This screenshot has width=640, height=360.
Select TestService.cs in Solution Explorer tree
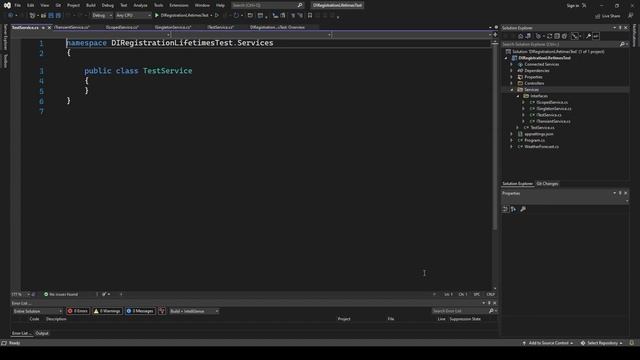[542, 128]
